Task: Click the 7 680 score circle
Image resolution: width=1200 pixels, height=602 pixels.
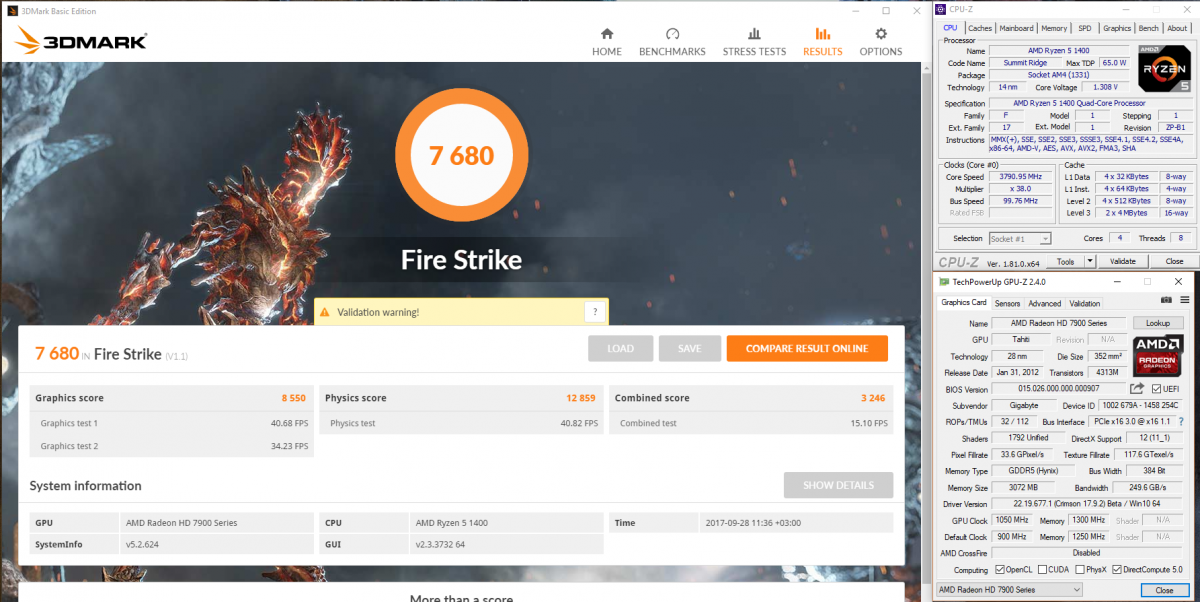Action: (x=461, y=155)
